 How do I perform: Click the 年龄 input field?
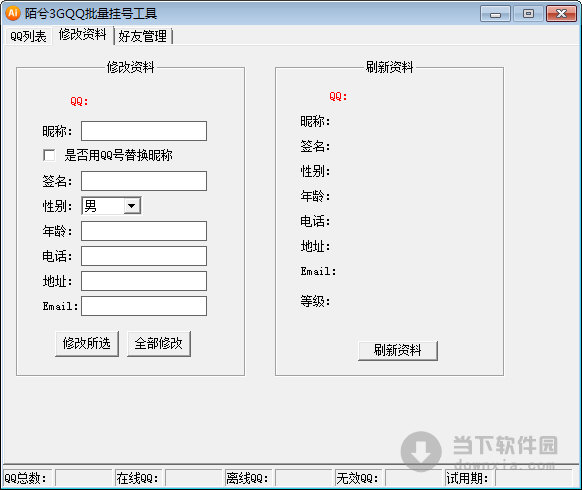[x=144, y=231]
